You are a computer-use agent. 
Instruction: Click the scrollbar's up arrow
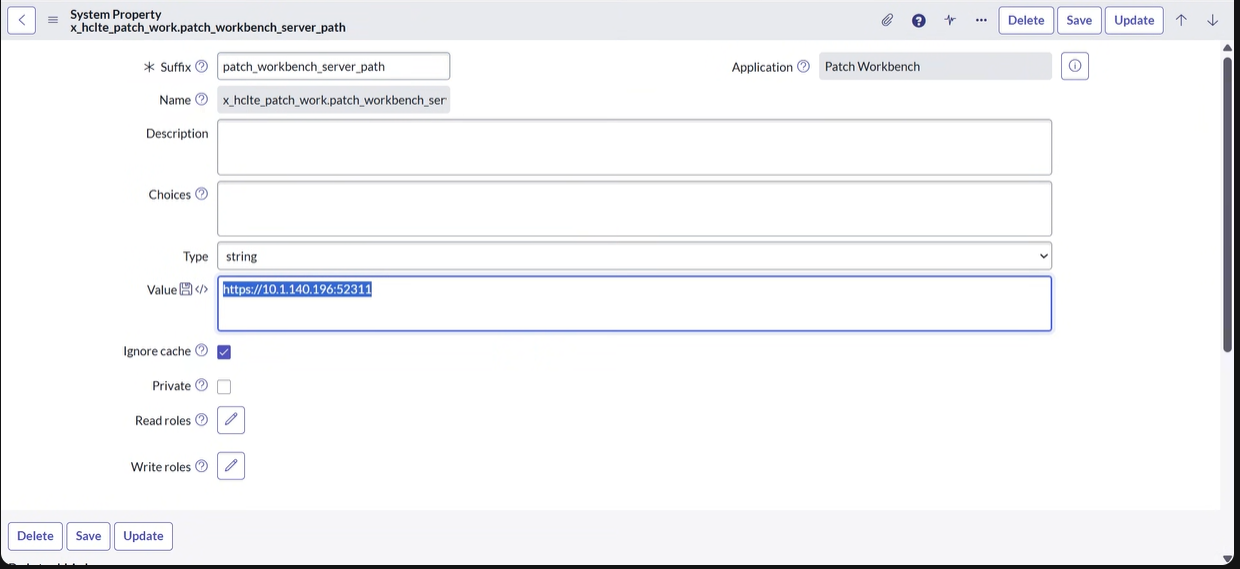pos(1228,47)
